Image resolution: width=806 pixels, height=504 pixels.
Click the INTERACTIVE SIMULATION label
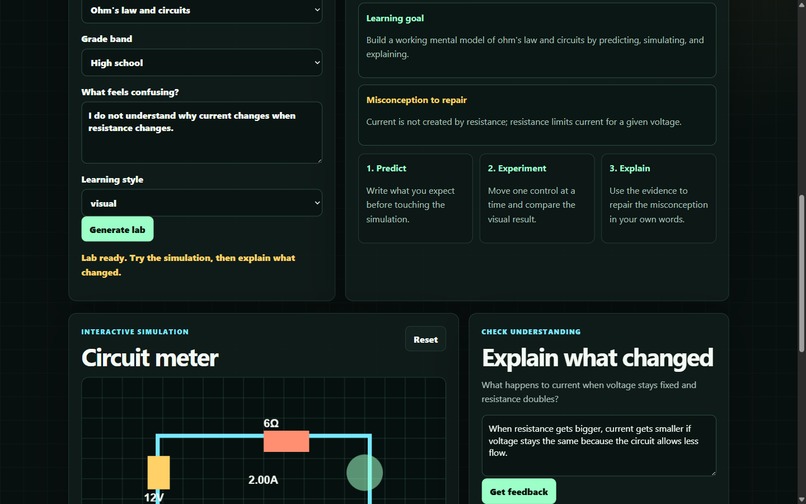tap(135, 332)
